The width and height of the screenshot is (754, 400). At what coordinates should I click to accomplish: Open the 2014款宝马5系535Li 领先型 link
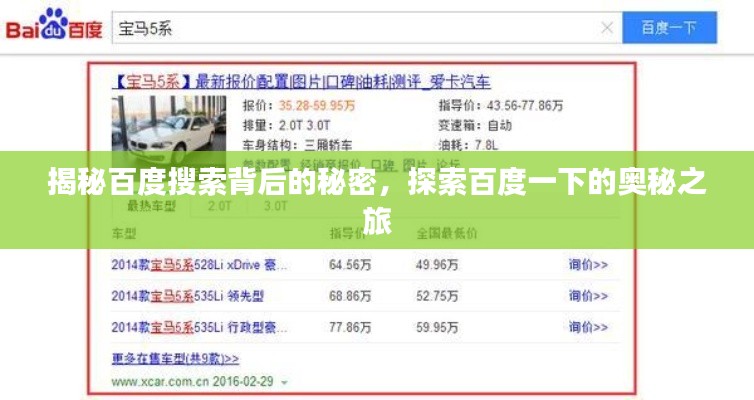188,296
